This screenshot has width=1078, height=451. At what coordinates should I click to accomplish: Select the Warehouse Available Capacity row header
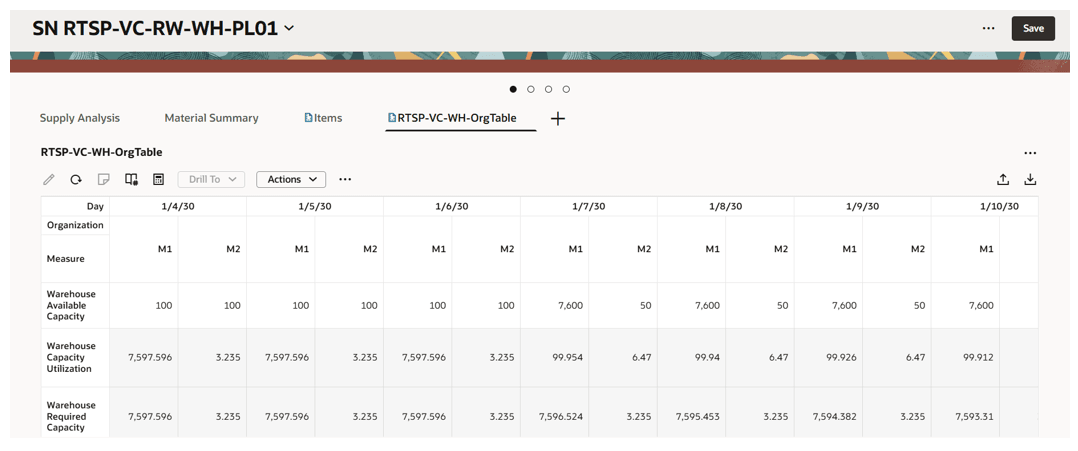76,305
